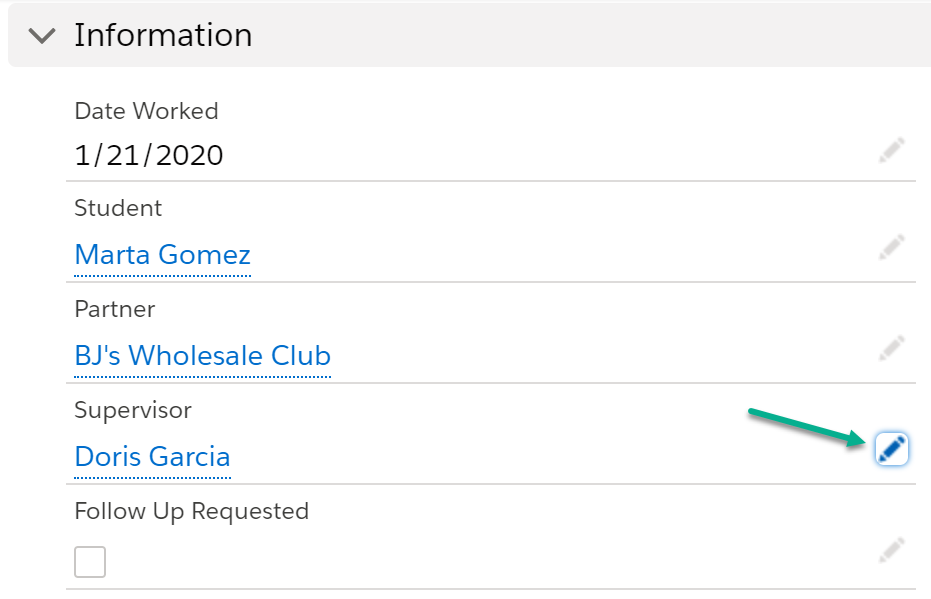The image size is (931, 599).
Task: Open the Marta Gomez student record
Action: point(163,255)
